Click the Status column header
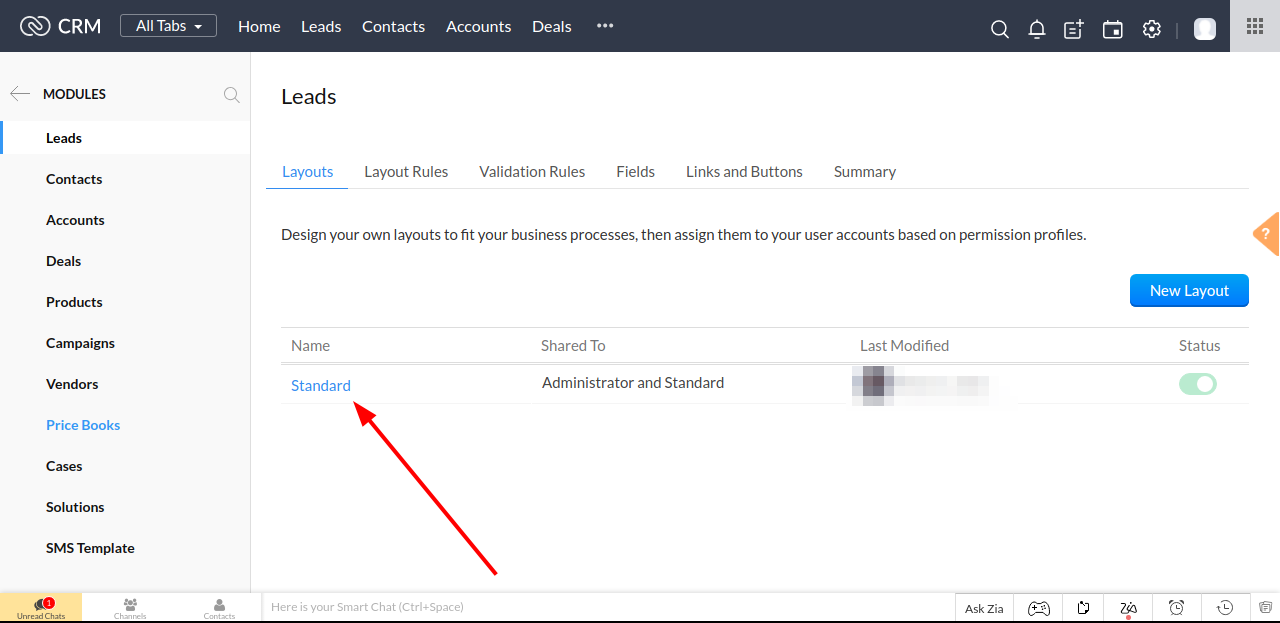Screen dimensions: 1280x623 point(1199,346)
